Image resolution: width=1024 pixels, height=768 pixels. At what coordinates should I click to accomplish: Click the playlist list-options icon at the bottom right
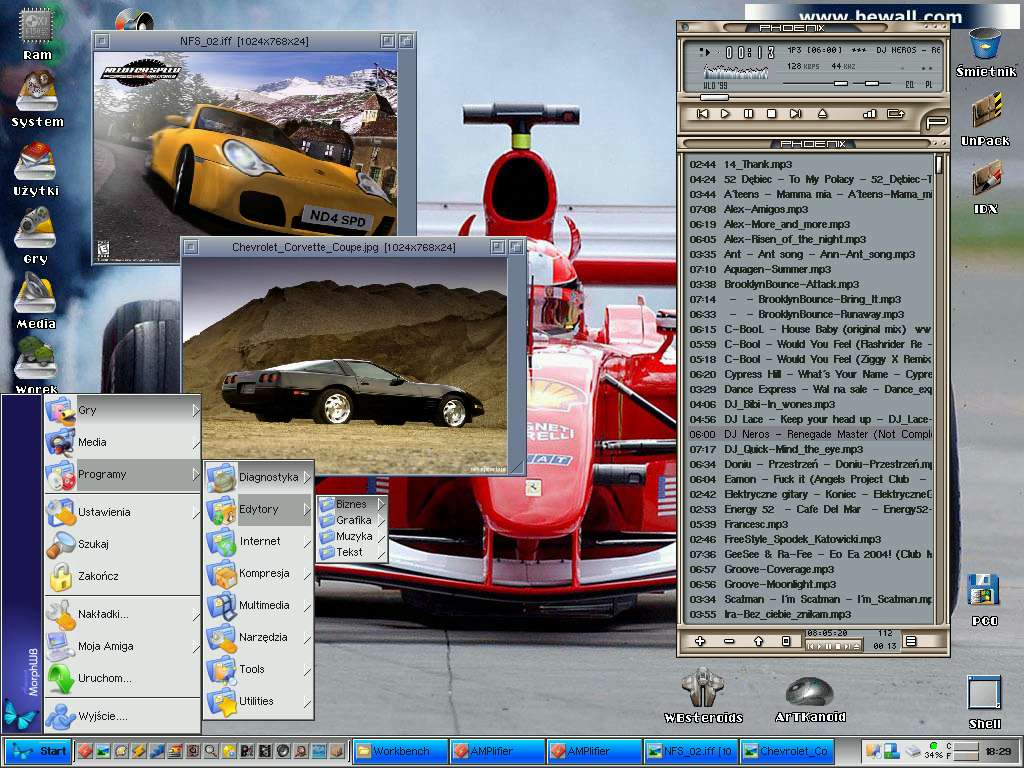click(910, 641)
